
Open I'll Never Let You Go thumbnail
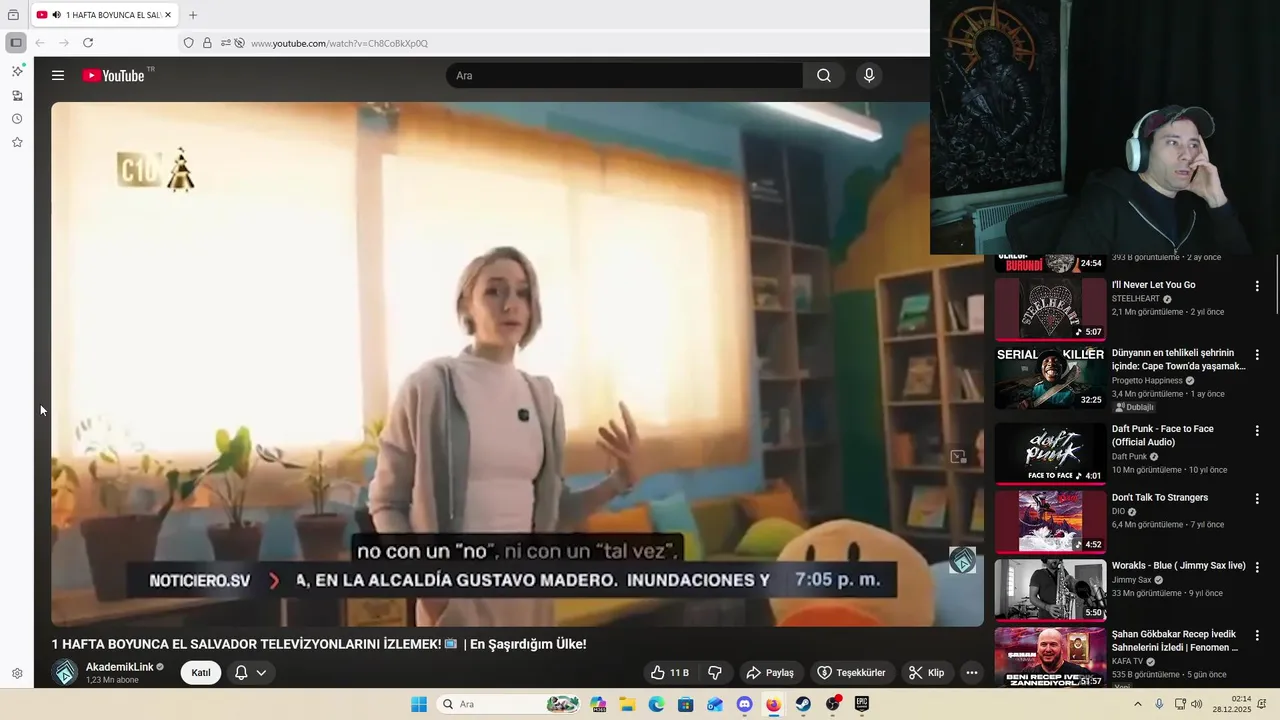(1050, 309)
